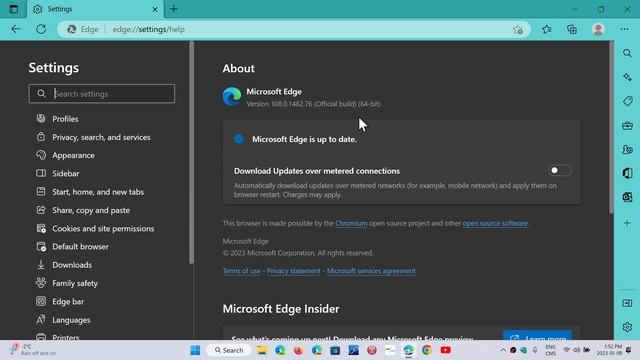Click the browser Back arrow
This screenshot has height=360, width=640.
point(16,29)
